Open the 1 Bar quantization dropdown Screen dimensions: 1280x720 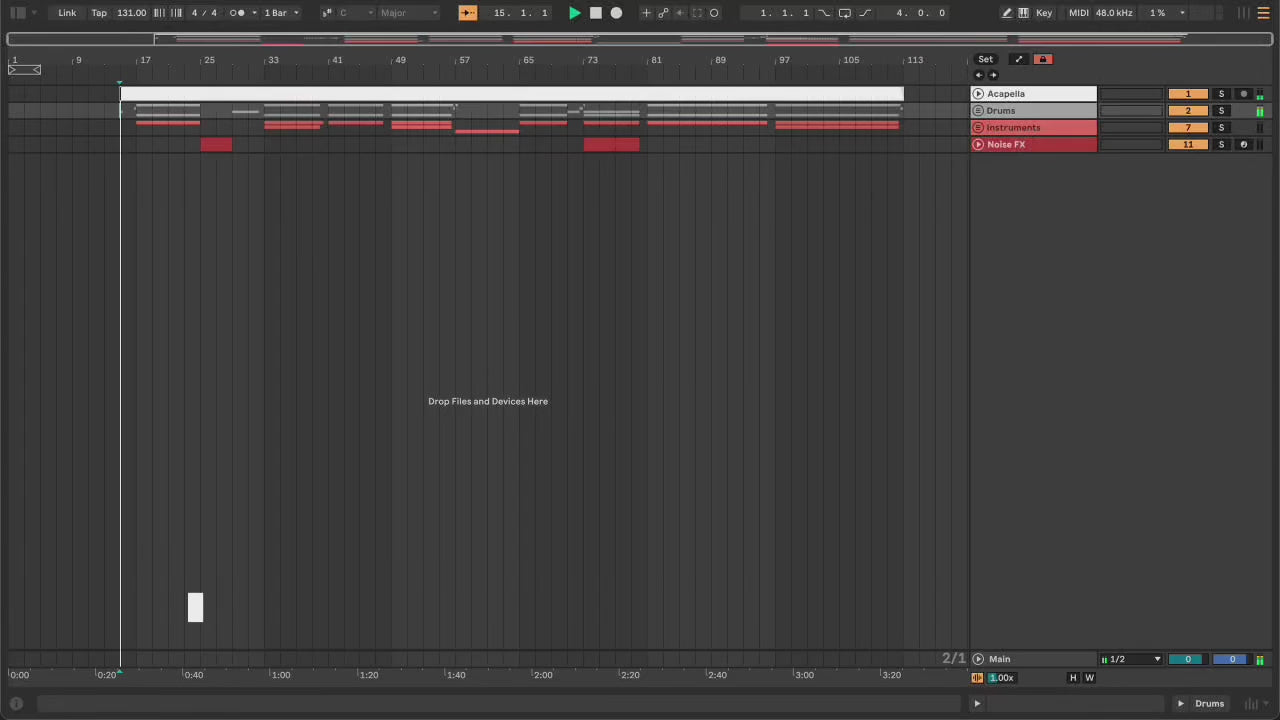(x=281, y=13)
